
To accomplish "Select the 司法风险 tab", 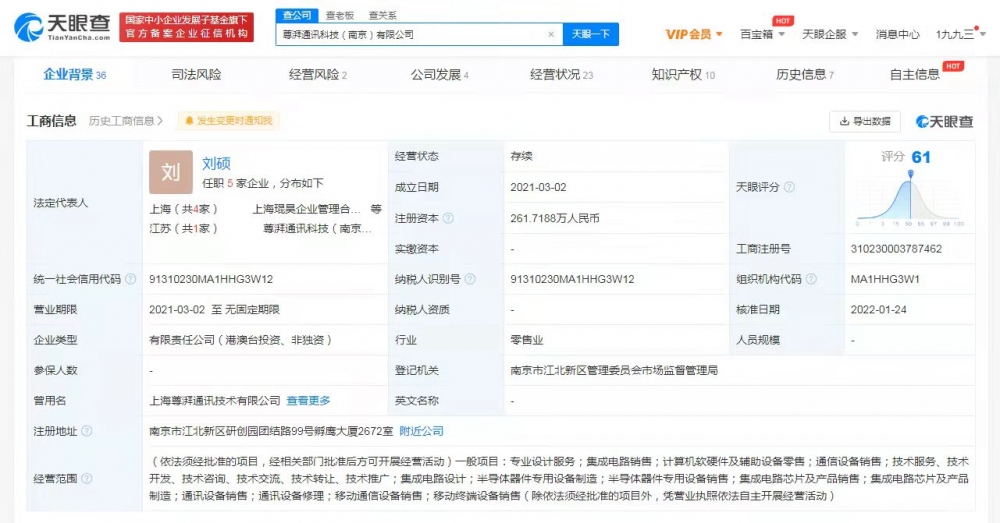I will (x=196, y=75).
